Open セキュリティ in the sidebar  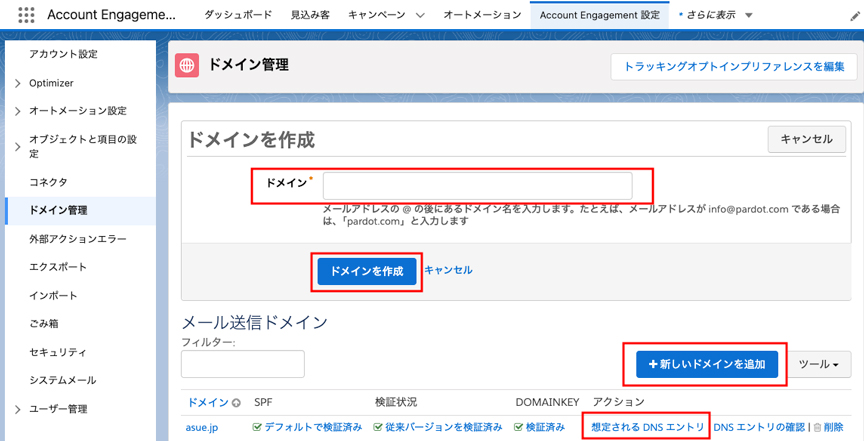[x=58, y=352]
